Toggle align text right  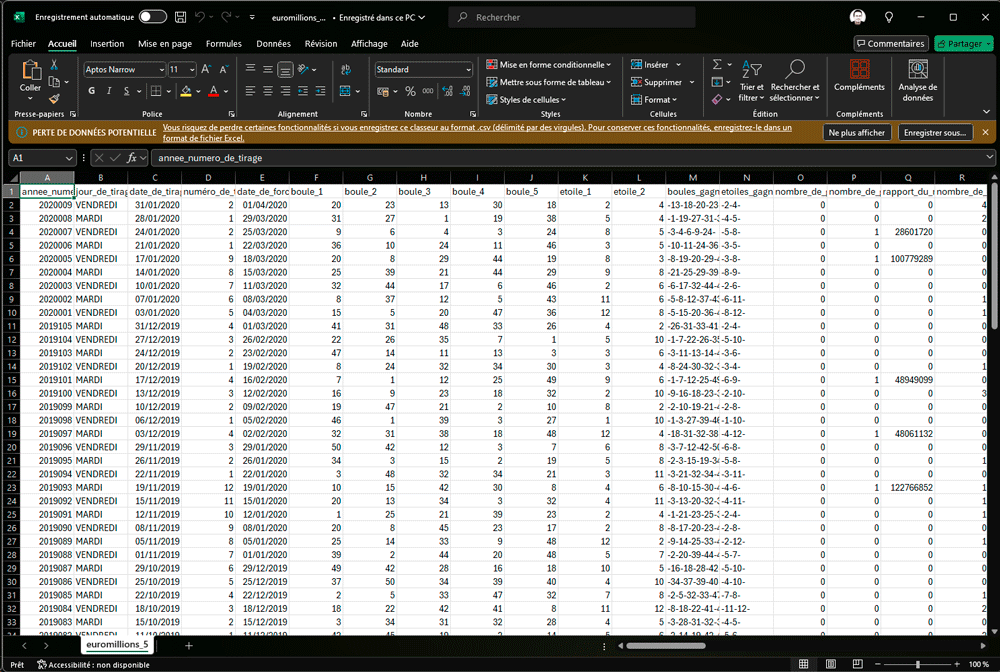(285, 91)
